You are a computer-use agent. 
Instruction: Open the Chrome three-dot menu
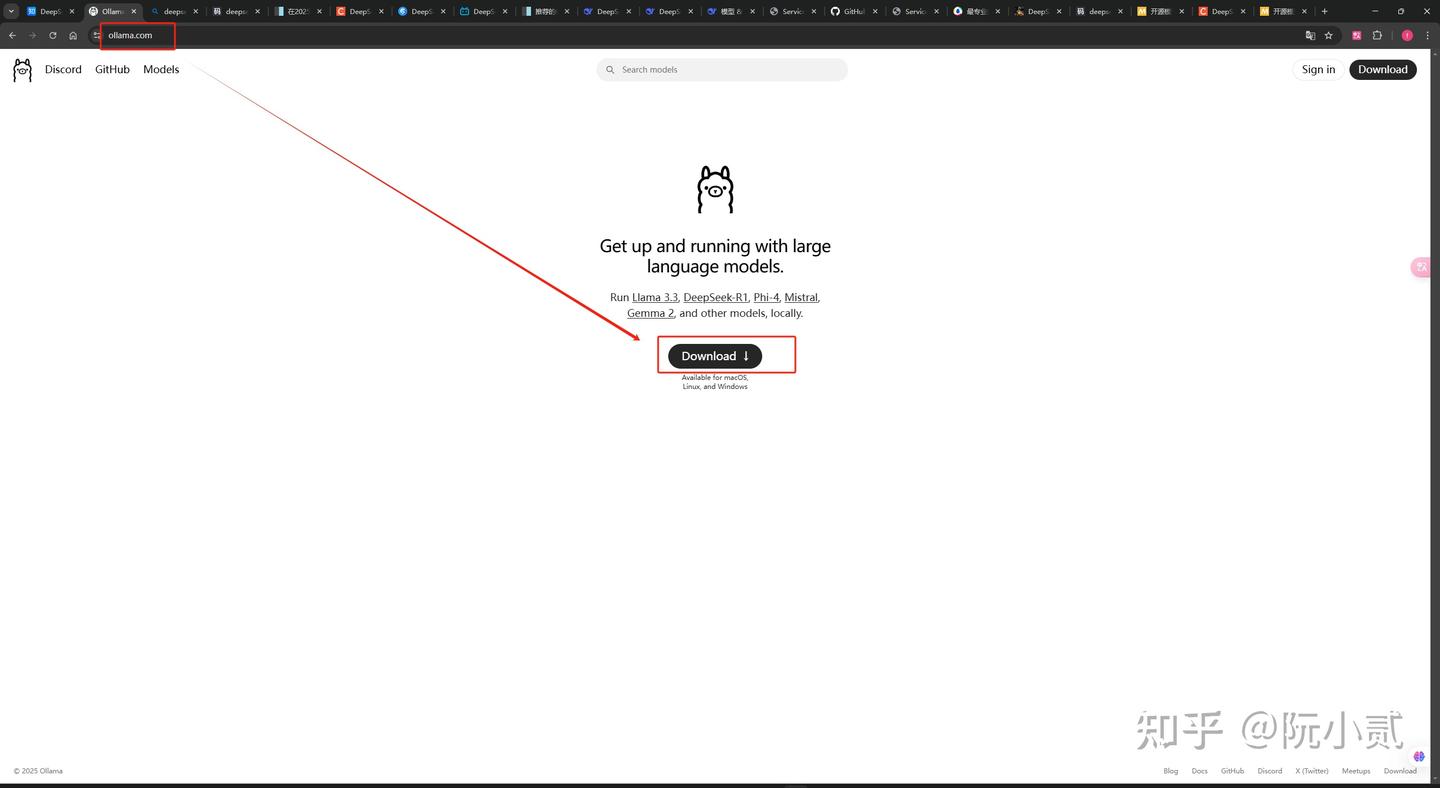click(x=1427, y=35)
